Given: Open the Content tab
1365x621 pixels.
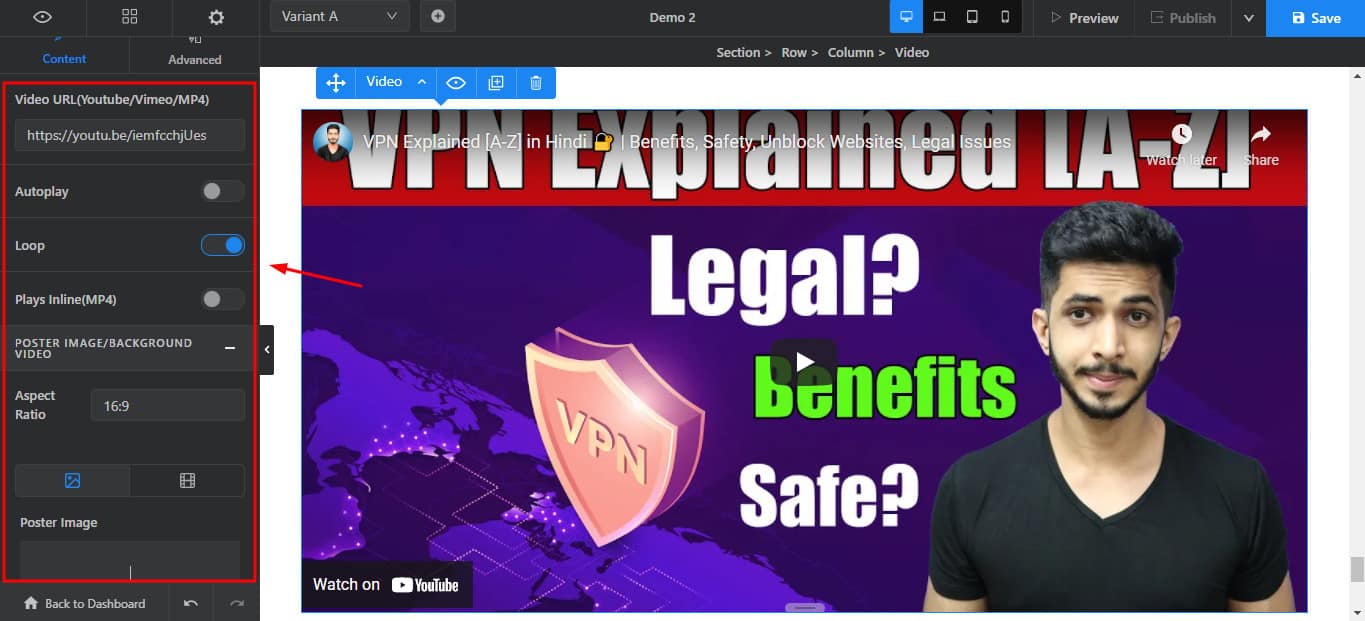Looking at the screenshot, I should click(x=64, y=52).
